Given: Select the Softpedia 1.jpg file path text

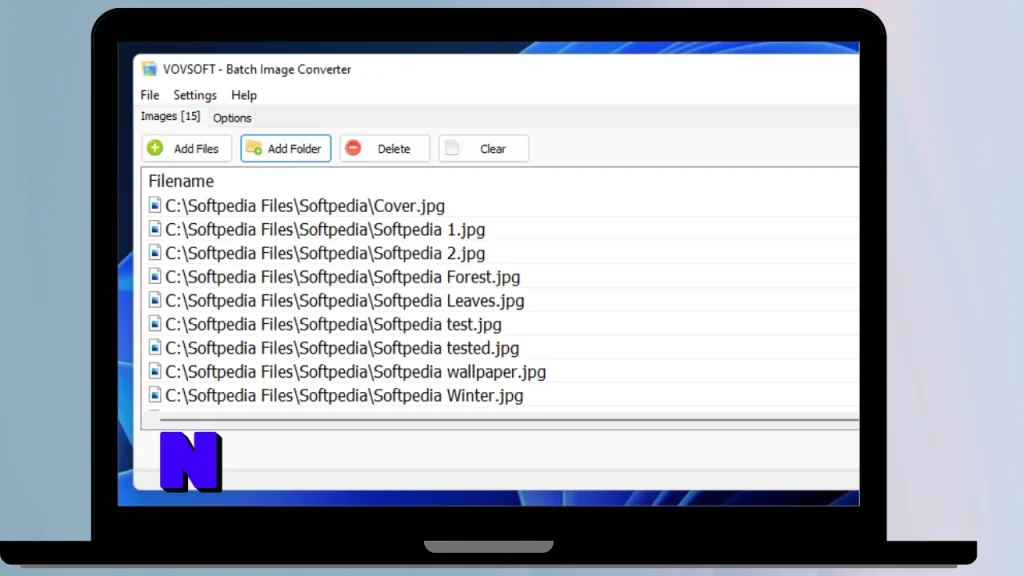Looking at the screenshot, I should tap(325, 229).
